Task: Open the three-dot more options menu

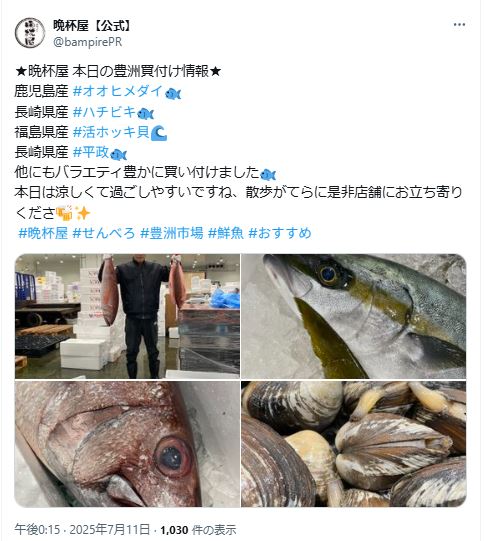Action: pyautogui.click(x=459, y=24)
